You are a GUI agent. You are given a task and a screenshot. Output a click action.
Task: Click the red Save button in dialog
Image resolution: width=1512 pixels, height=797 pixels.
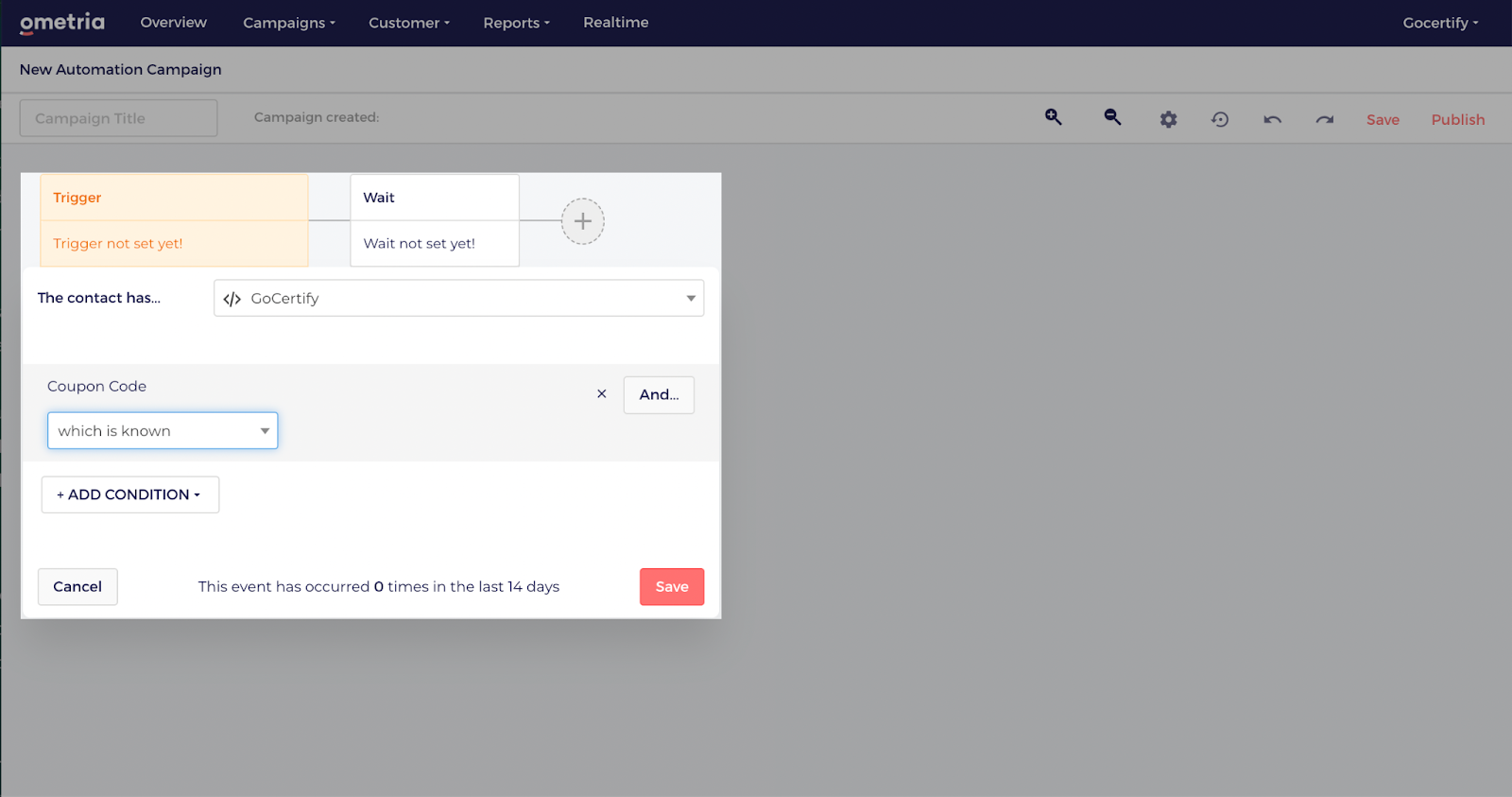[x=672, y=586]
